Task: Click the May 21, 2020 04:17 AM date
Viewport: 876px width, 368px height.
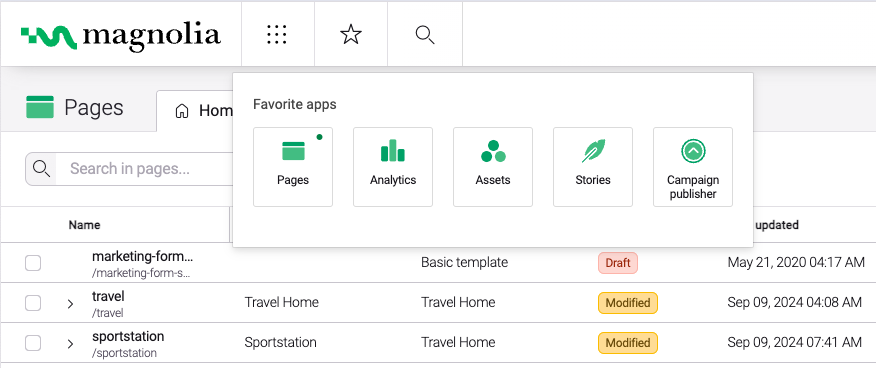Action: tap(796, 262)
